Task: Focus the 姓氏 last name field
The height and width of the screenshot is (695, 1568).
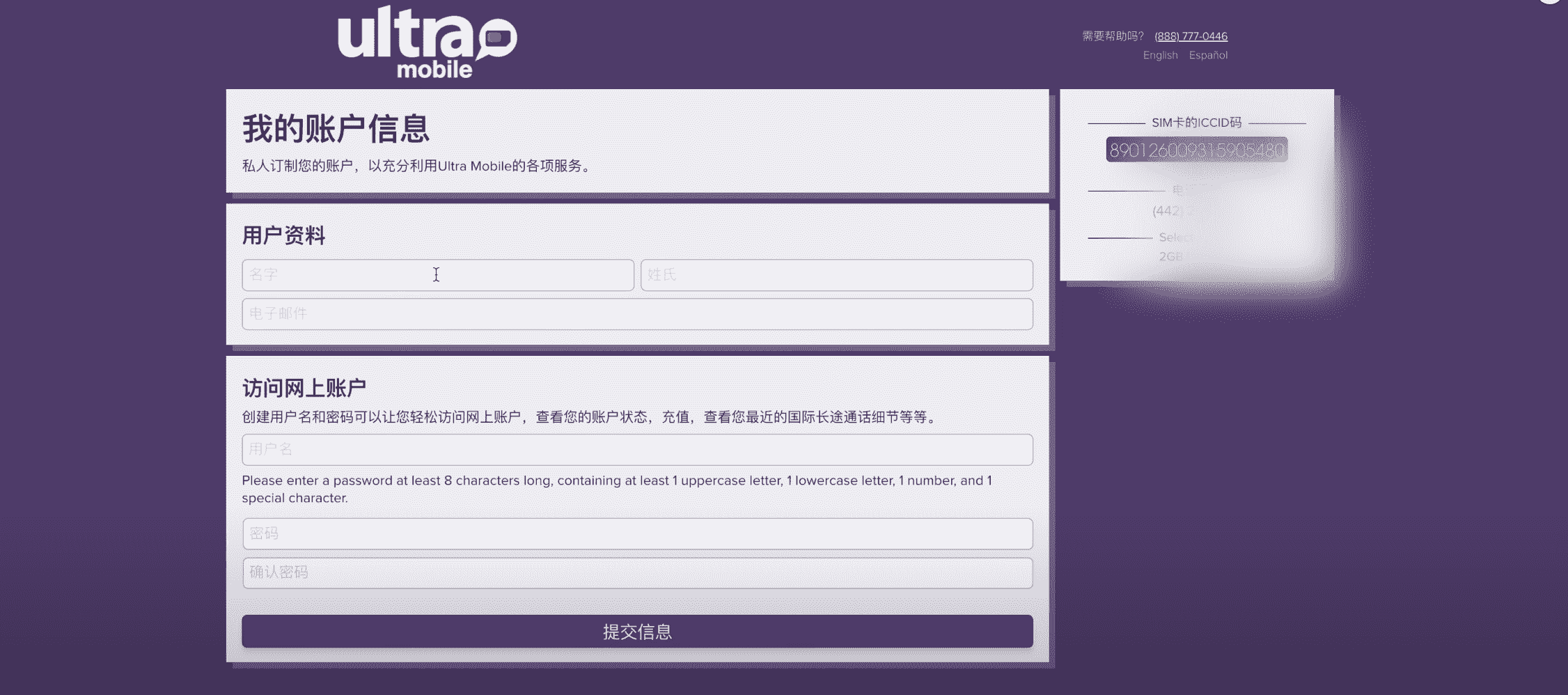Action: click(836, 275)
